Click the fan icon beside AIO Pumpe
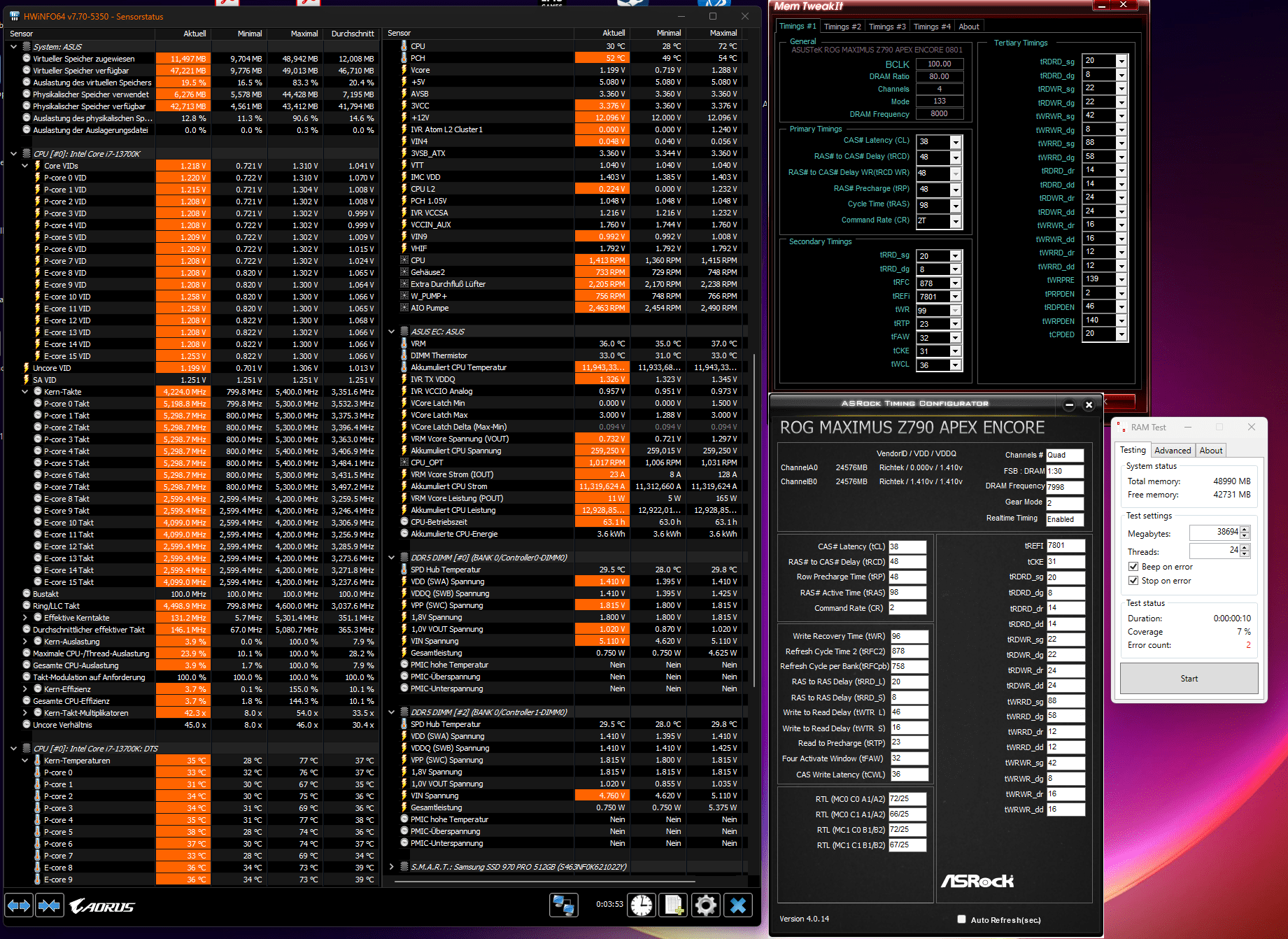This screenshot has width=1288, height=939. click(404, 308)
